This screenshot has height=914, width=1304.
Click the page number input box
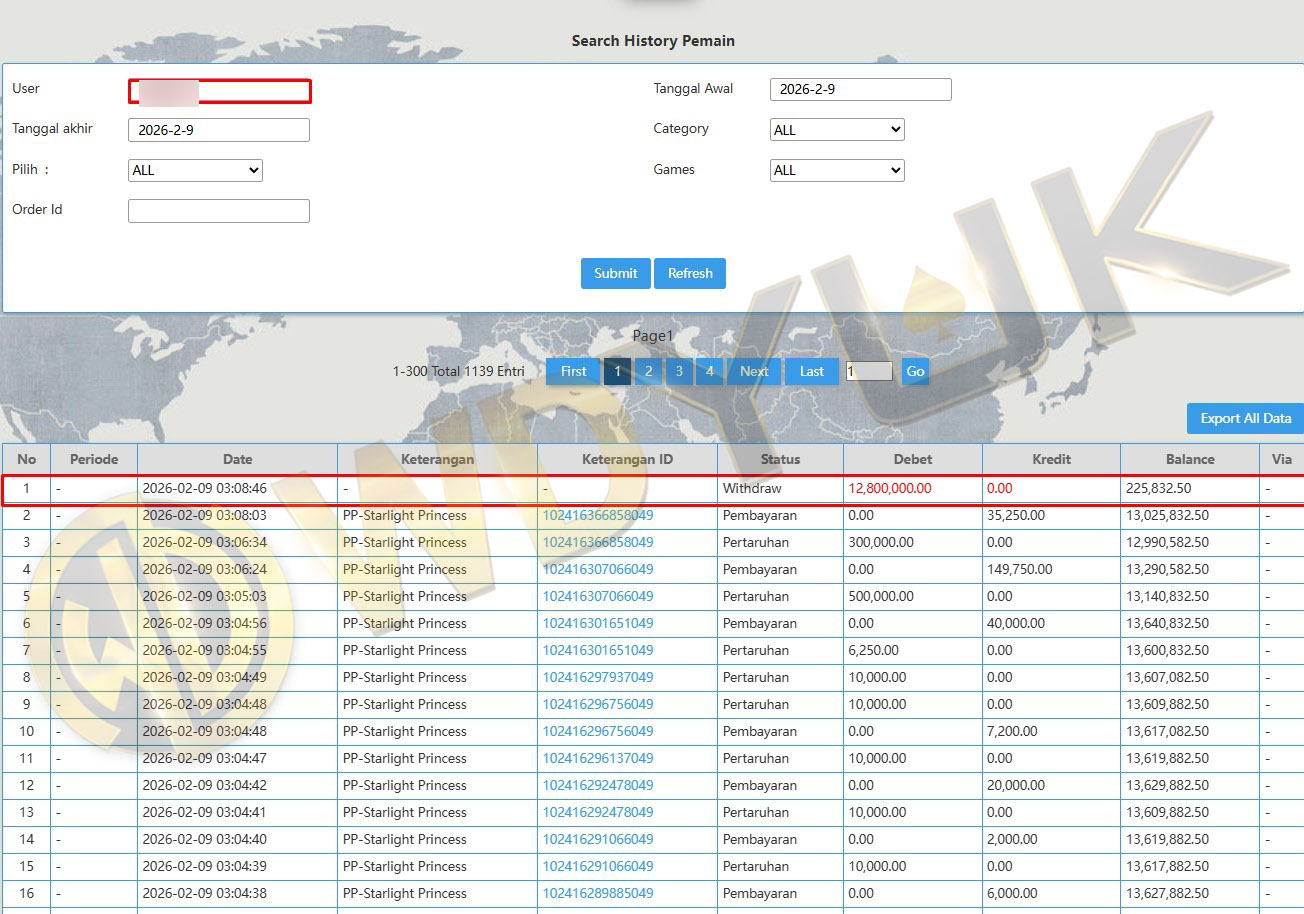click(x=868, y=371)
